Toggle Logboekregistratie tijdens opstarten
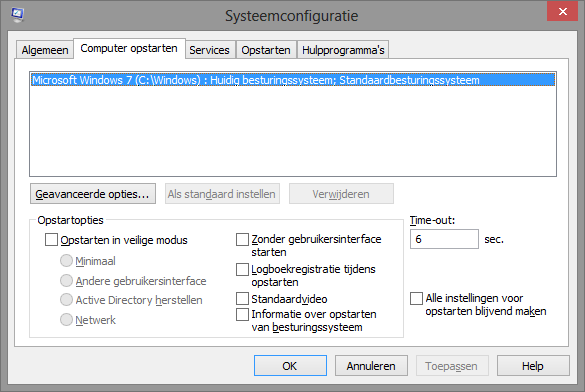This screenshot has width=585, height=392. click(243, 269)
